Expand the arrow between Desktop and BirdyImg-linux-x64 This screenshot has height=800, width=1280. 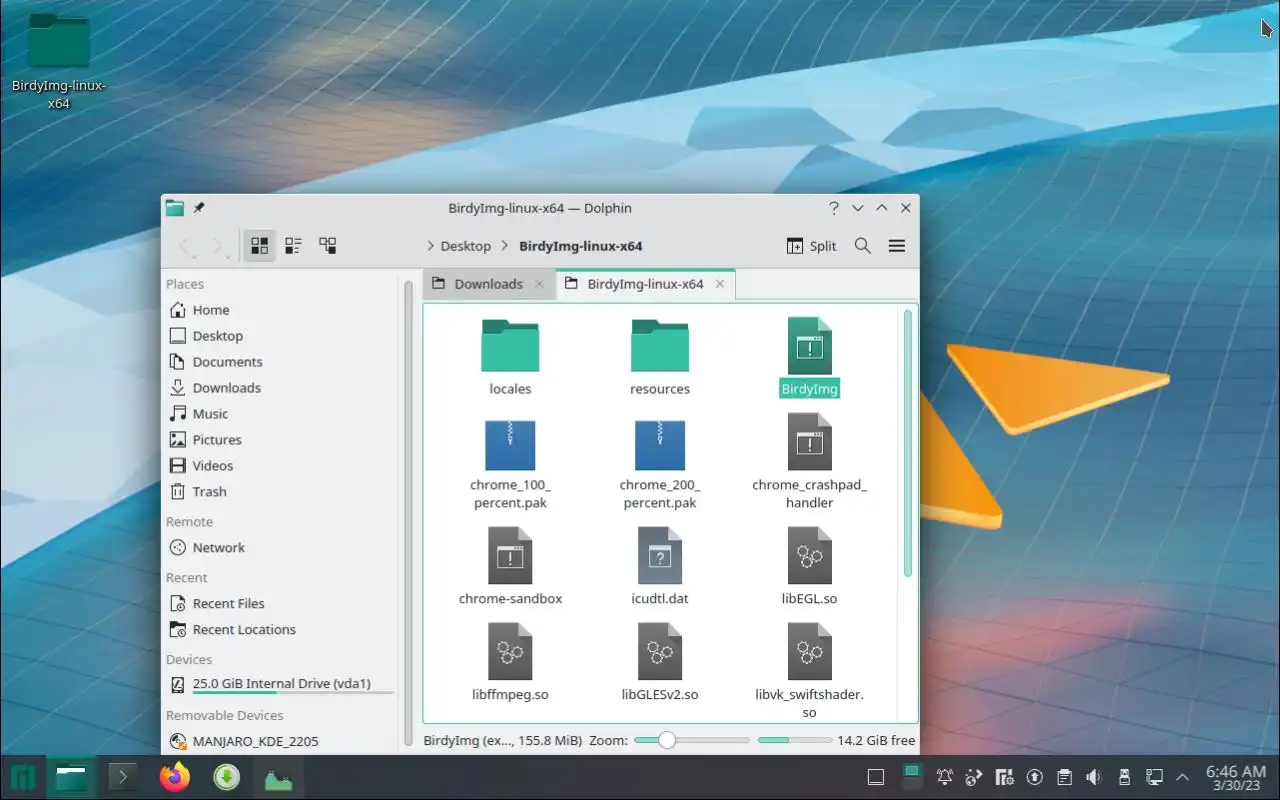coord(505,246)
